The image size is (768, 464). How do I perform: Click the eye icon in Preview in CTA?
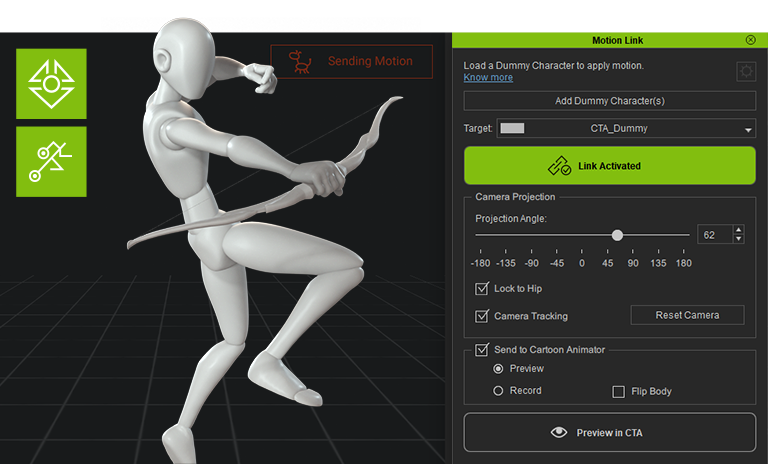pyautogui.click(x=560, y=432)
